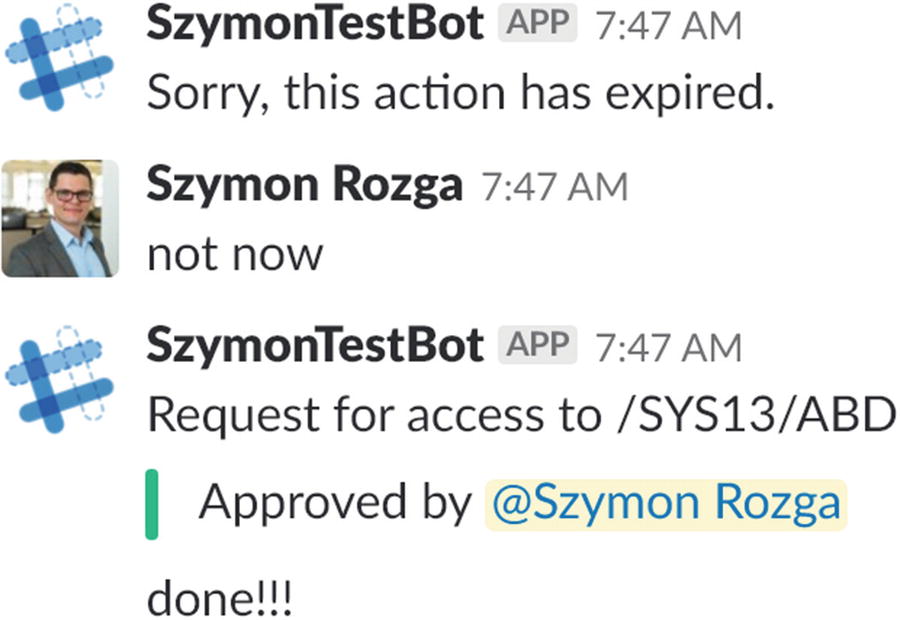
Task: Click SzymonTestBot avatar beside the expired message
Action: [x=60, y=58]
